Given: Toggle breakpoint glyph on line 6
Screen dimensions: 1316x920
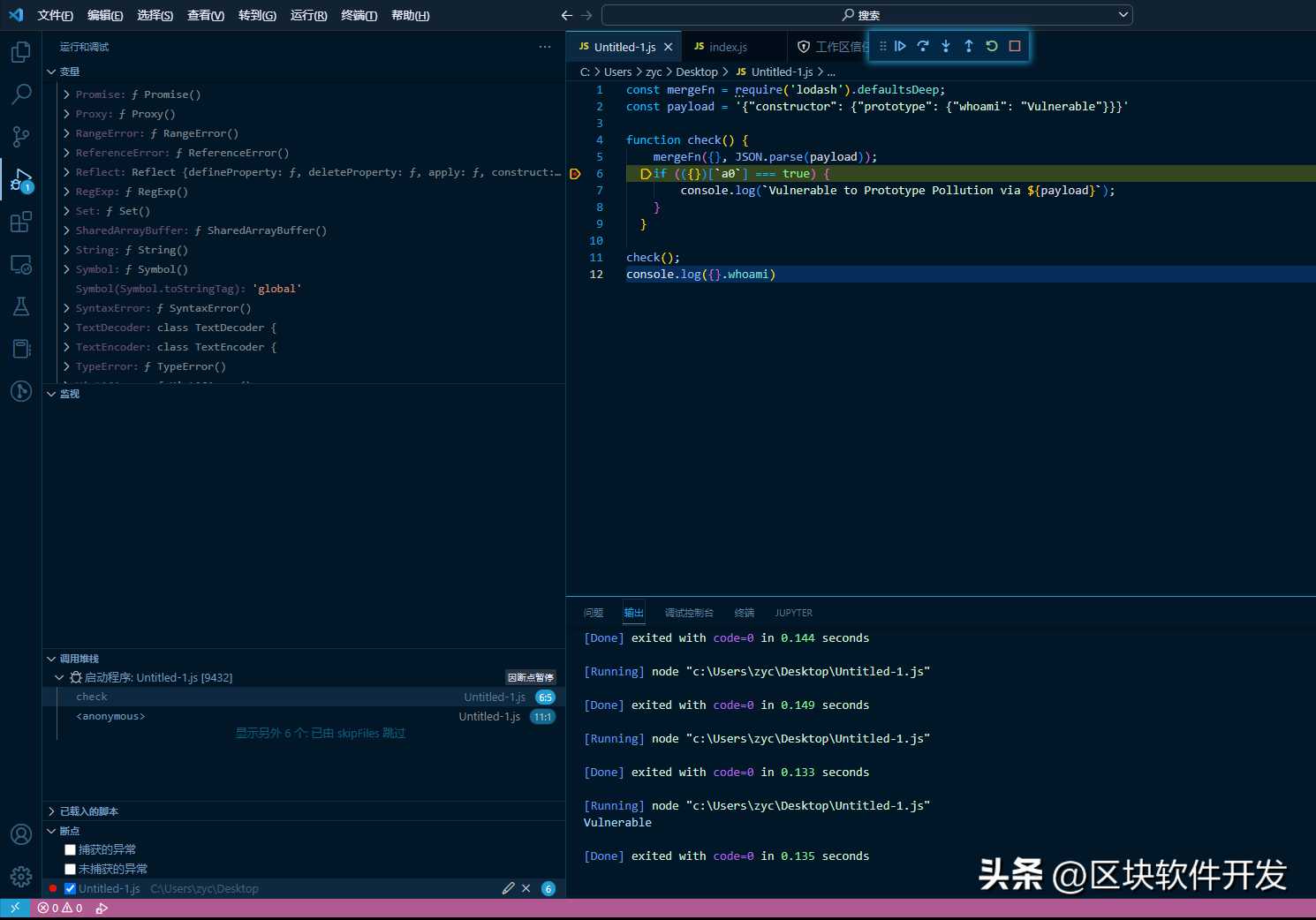Looking at the screenshot, I should tap(575, 174).
